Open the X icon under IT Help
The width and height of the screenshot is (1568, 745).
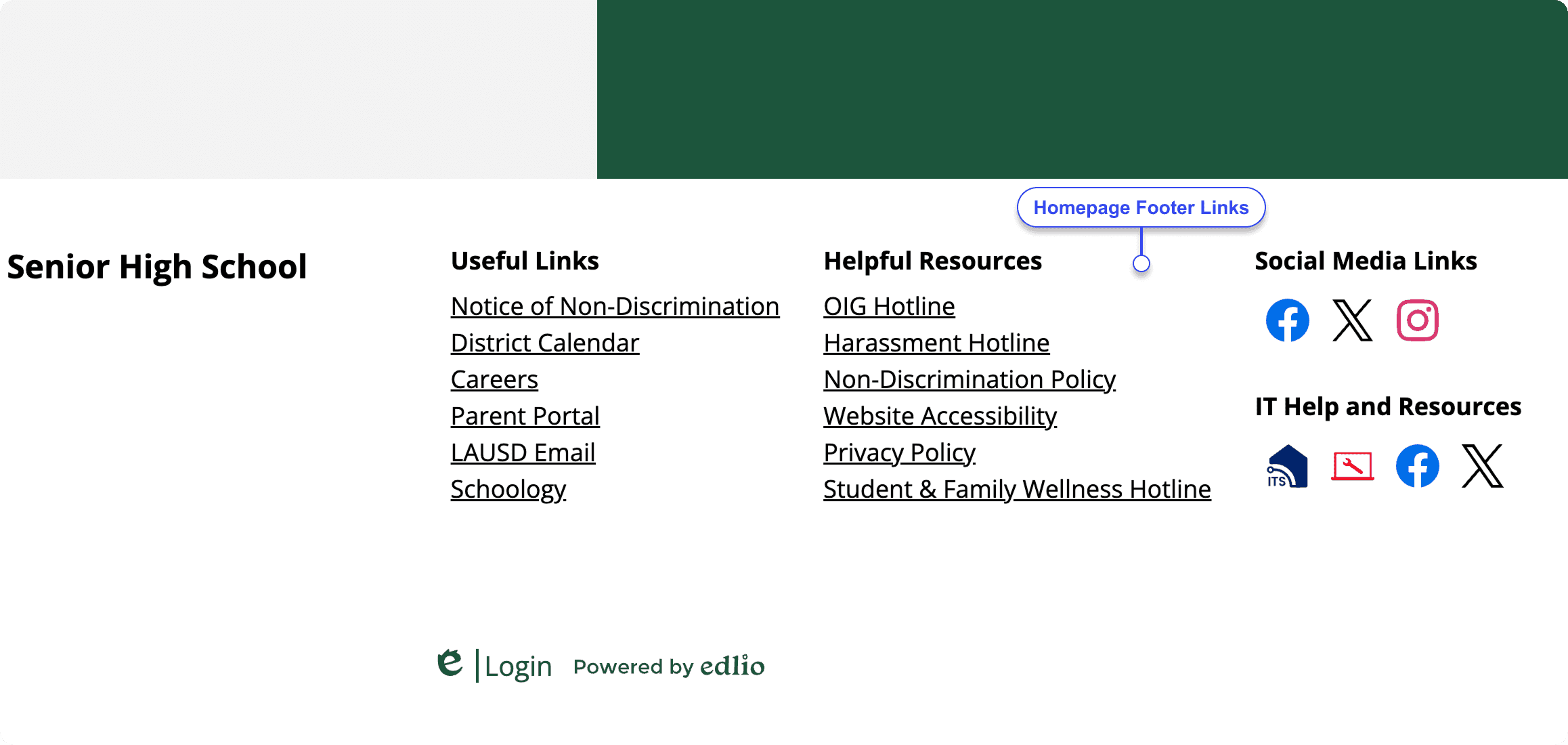point(1483,466)
